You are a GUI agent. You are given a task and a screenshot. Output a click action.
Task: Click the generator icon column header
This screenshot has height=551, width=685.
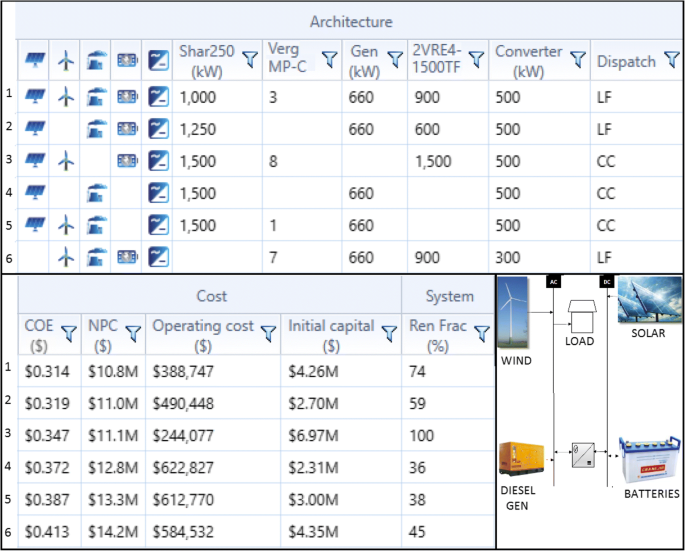96,62
